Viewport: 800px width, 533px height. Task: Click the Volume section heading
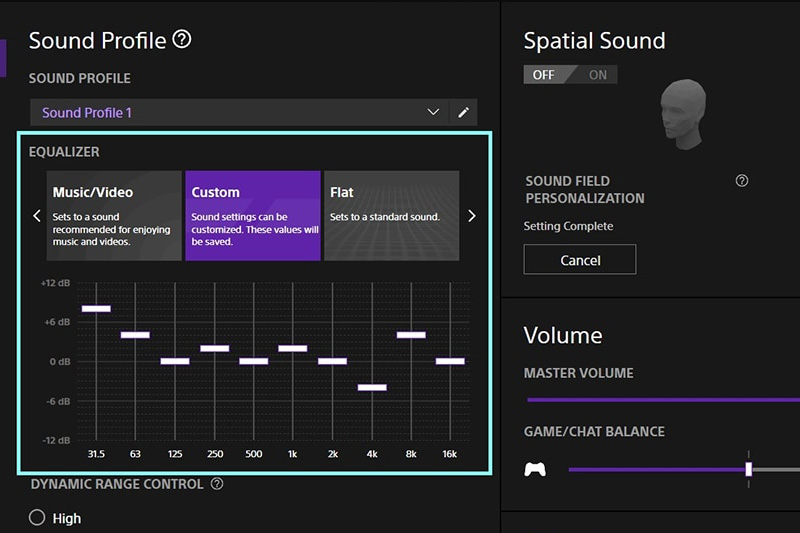(x=563, y=336)
